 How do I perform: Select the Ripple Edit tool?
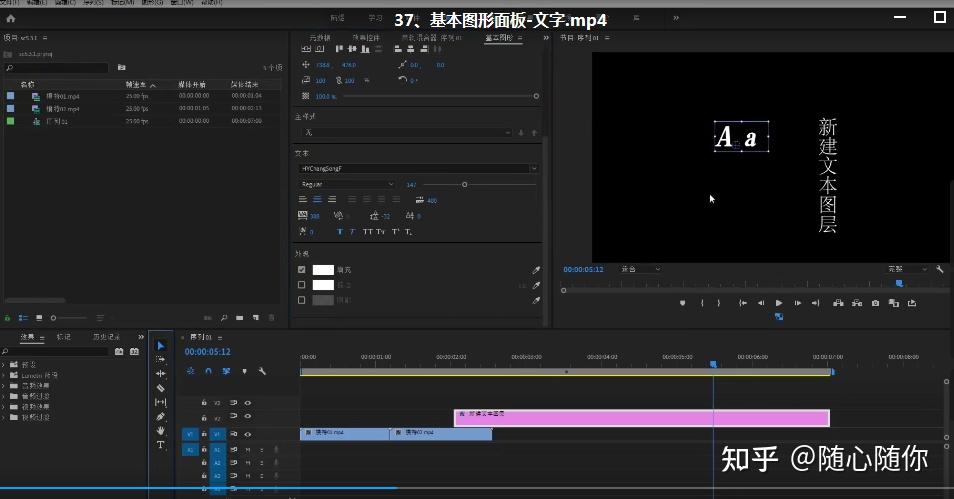161,374
